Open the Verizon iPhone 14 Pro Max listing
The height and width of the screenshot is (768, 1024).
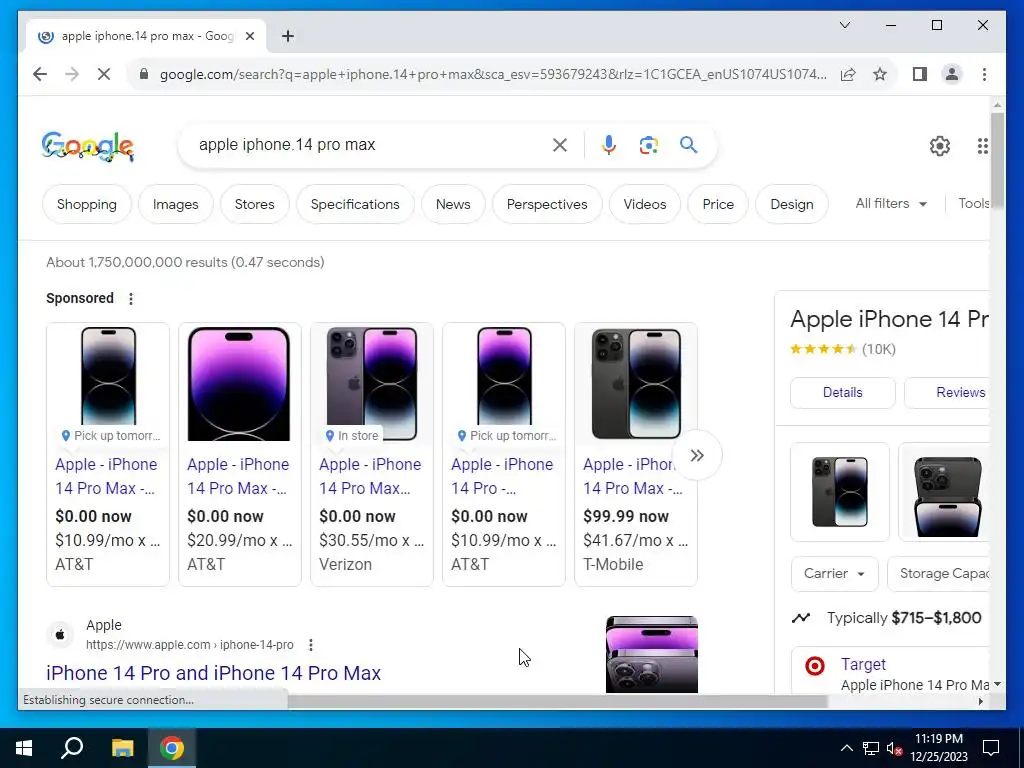click(x=372, y=455)
